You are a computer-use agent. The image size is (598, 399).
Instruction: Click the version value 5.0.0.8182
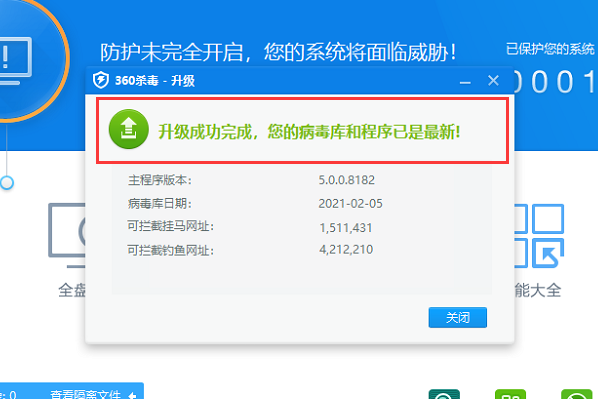click(346, 180)
